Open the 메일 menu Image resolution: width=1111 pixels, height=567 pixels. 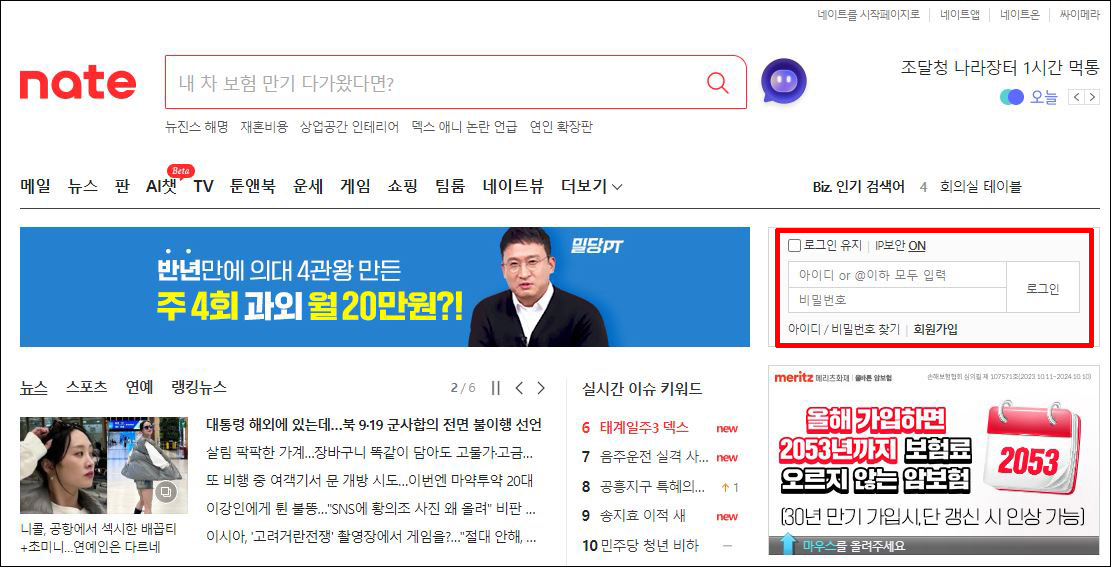(35, 186)
